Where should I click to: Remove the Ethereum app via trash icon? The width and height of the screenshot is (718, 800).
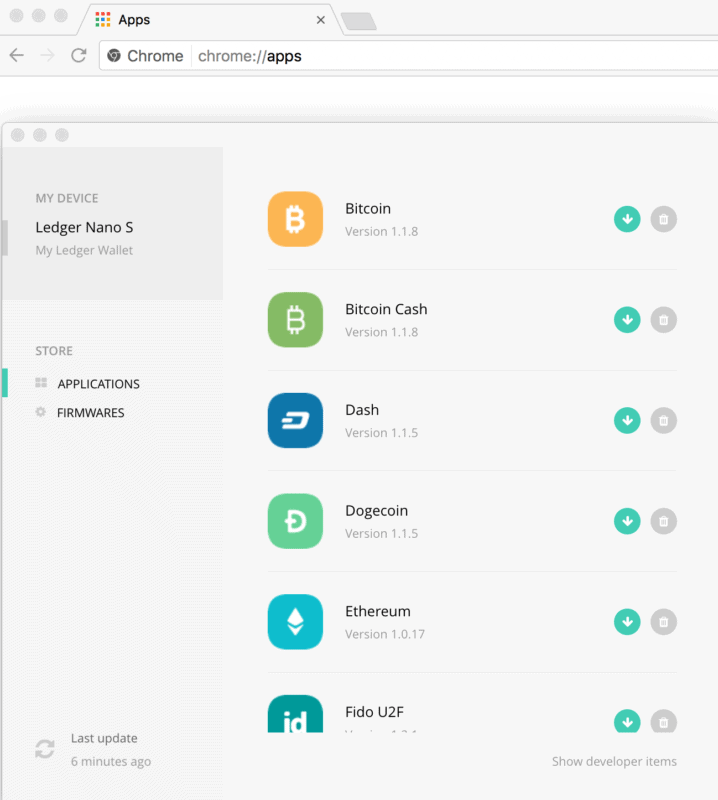coord(663,622)
